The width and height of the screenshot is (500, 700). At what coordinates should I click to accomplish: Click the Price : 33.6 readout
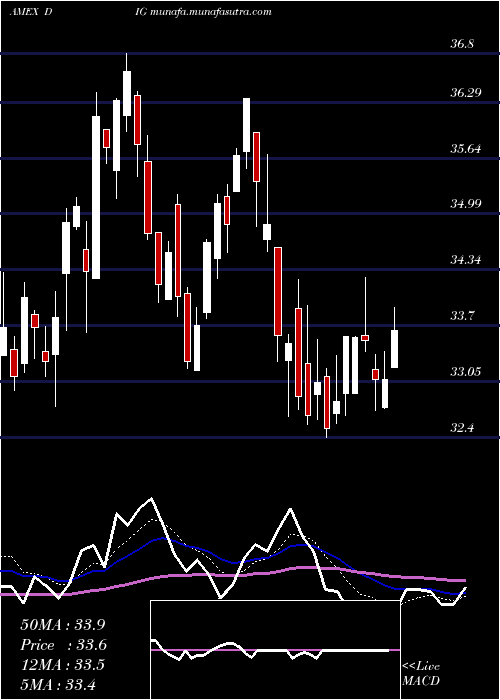[x=63, y=645]
